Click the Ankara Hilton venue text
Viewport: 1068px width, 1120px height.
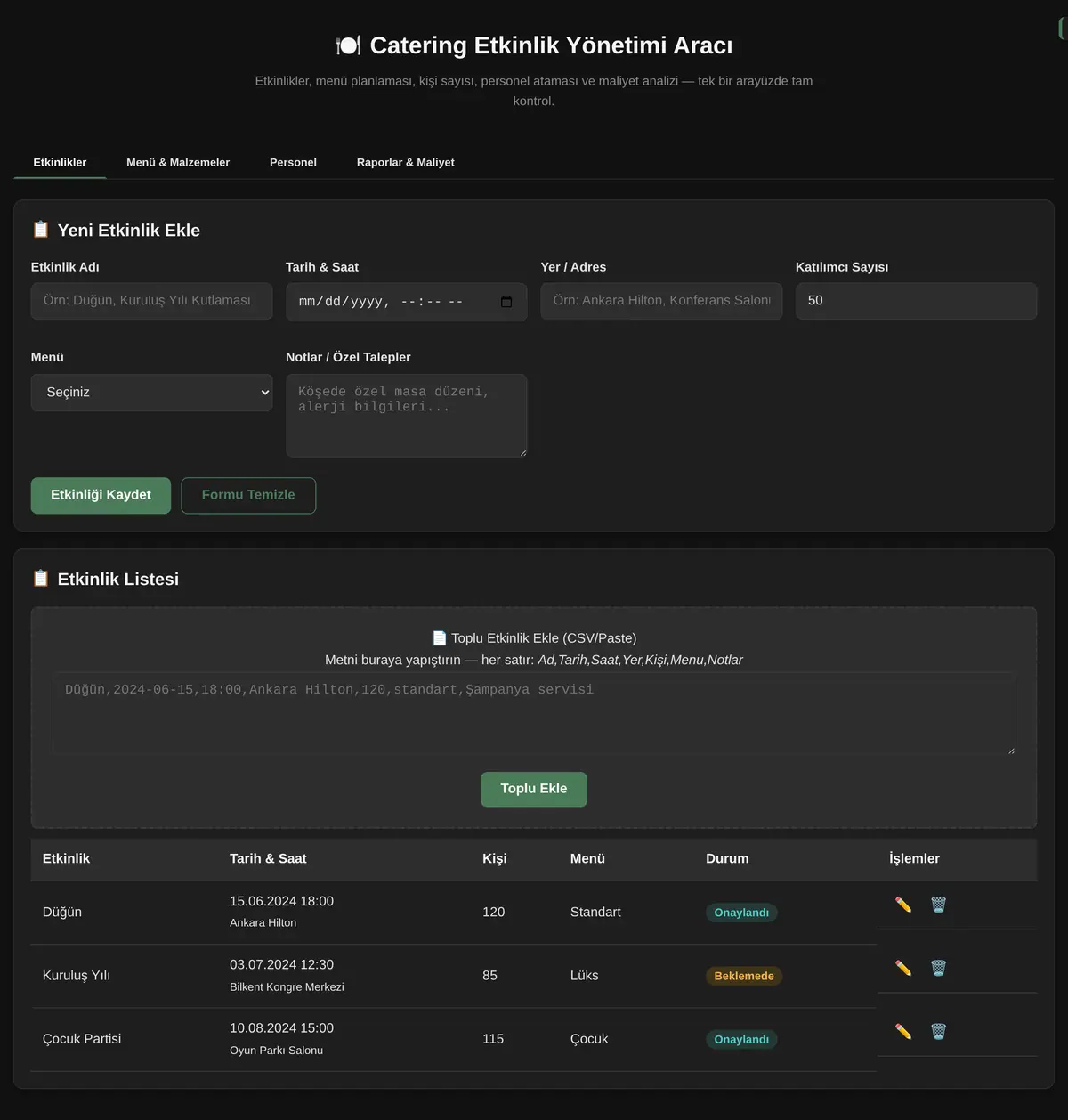pyautogui.click(x=263, y=923)
